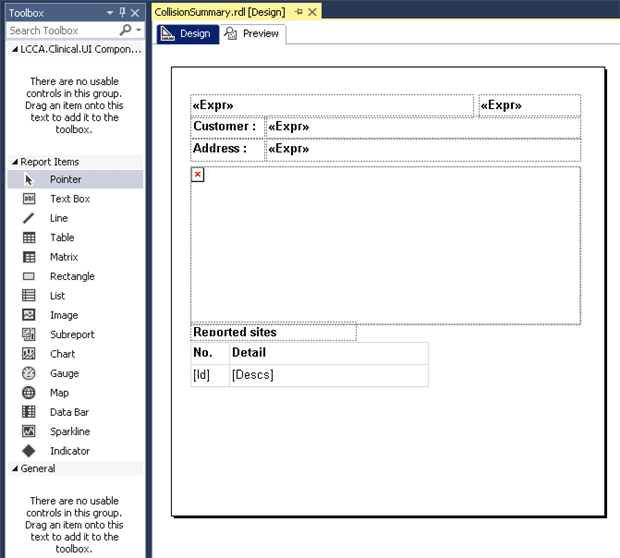Select the Pointer tool in toolbox

point(65,179)
